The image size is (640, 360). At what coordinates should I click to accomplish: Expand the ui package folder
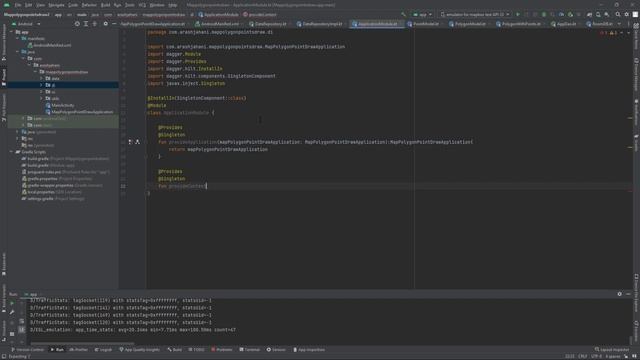[x=41, y=92]
